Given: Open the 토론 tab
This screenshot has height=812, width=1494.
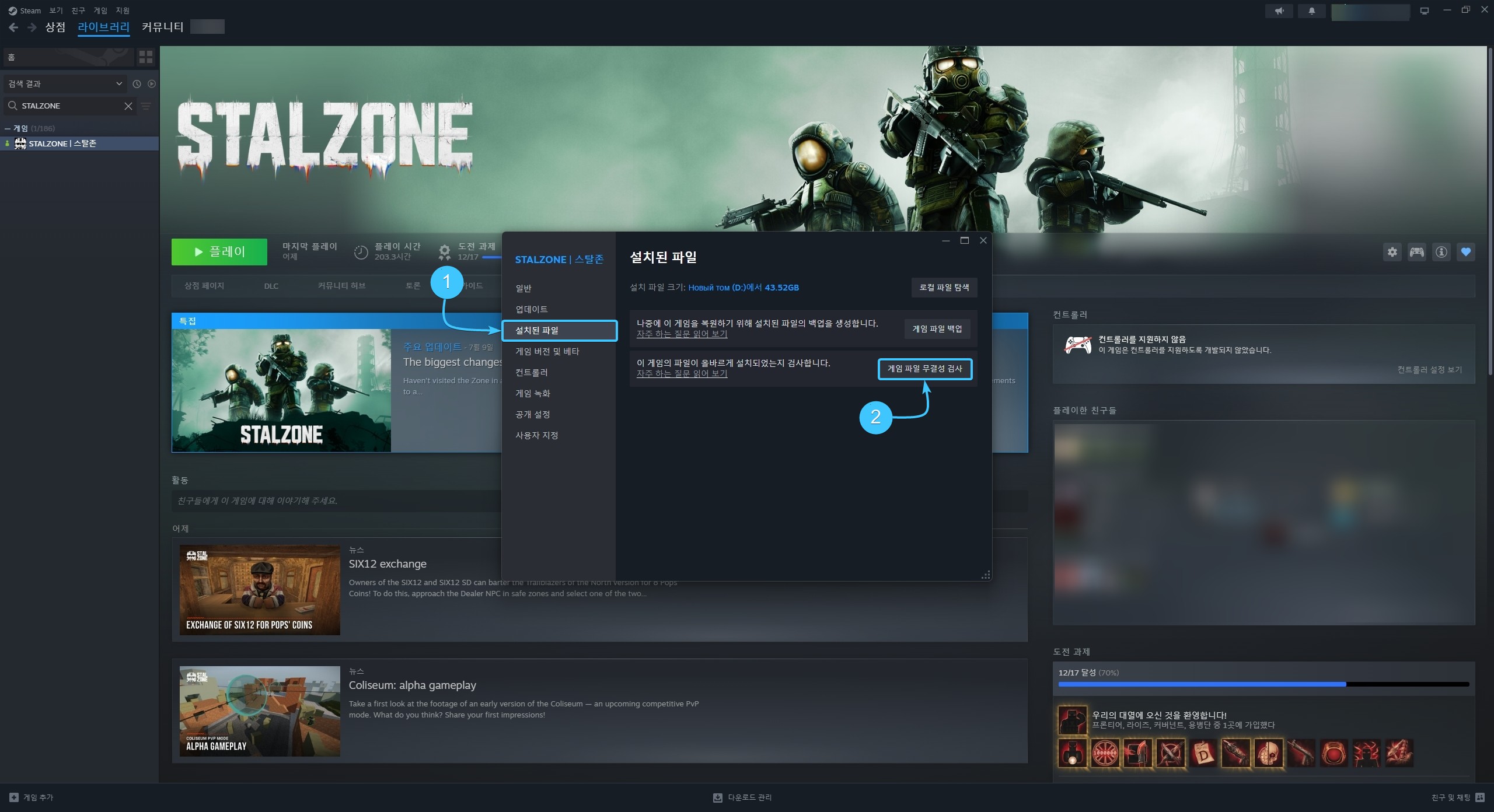Looking at the screenshot, I should pyautogui.click(x=413, y=286).
